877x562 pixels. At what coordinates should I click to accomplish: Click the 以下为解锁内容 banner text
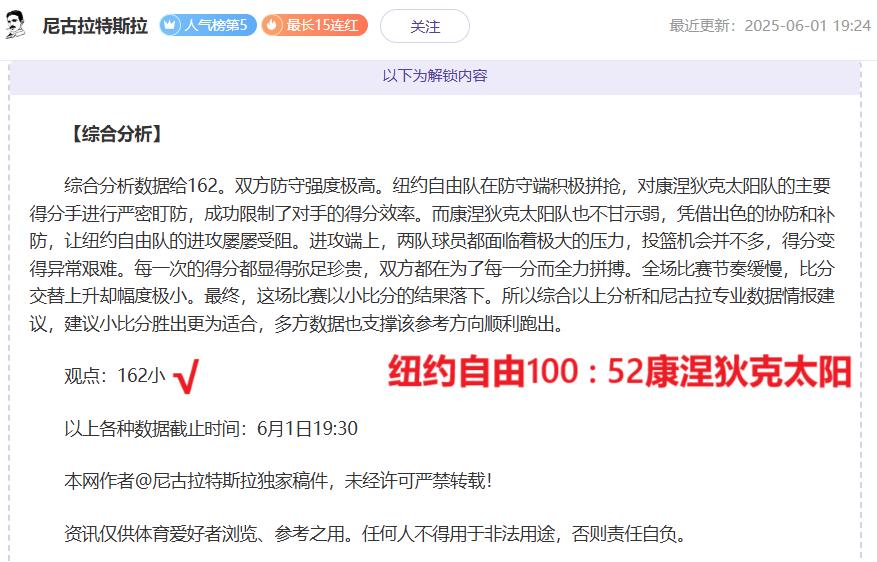(435, 75)
